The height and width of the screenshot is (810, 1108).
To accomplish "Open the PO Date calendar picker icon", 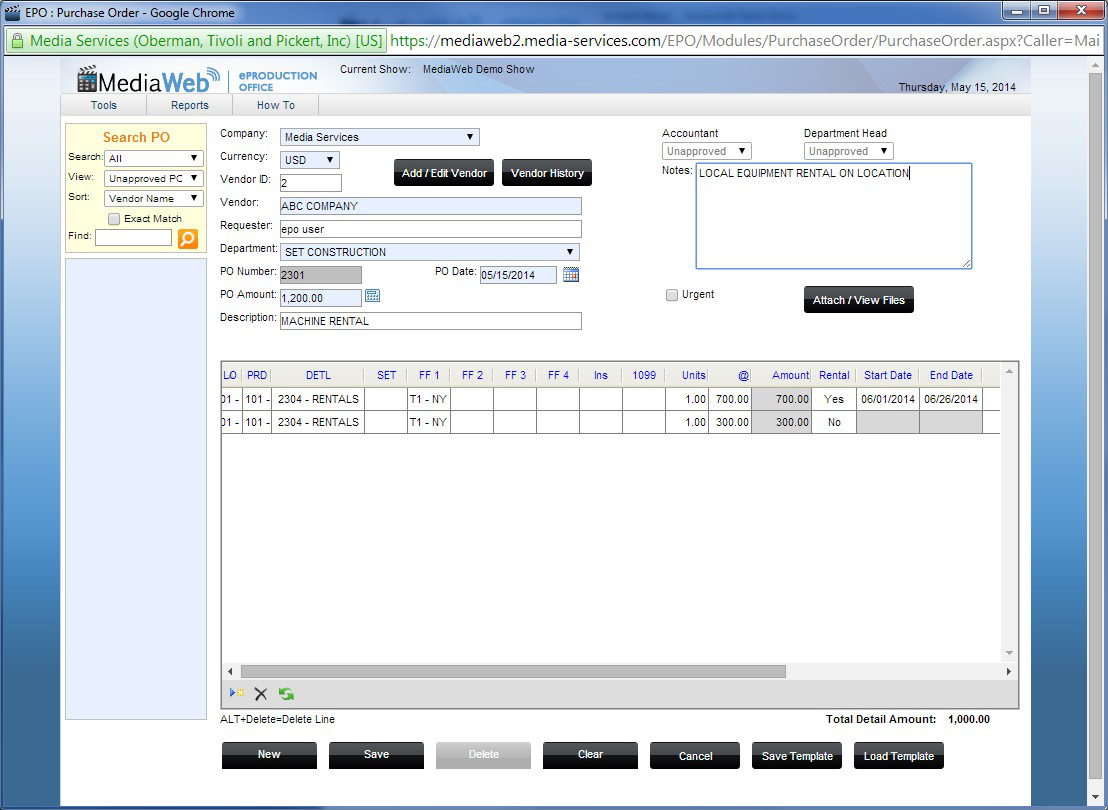I will tap(571, 275).
